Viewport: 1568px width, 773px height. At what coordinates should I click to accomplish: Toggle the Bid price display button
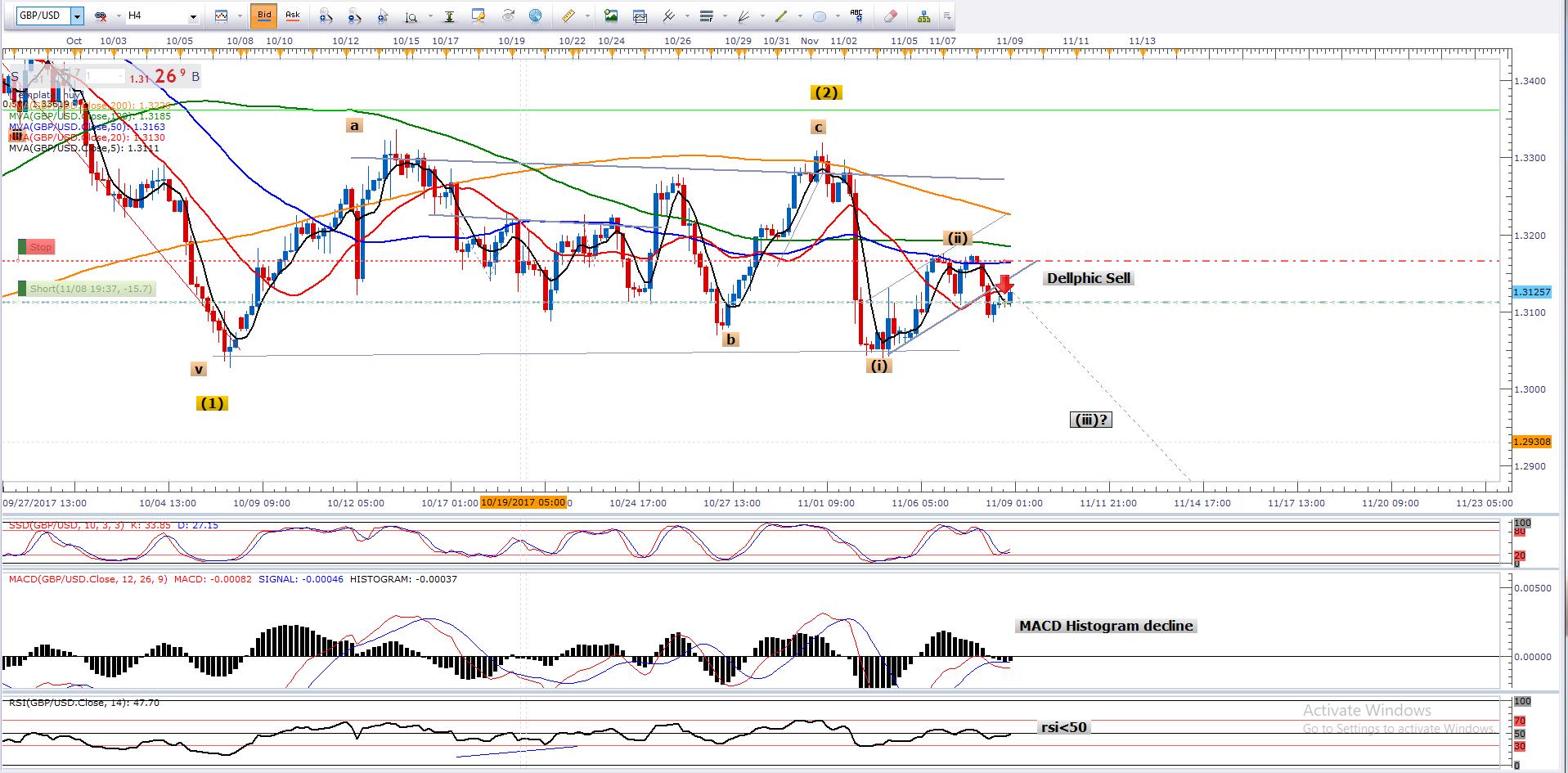264,16
